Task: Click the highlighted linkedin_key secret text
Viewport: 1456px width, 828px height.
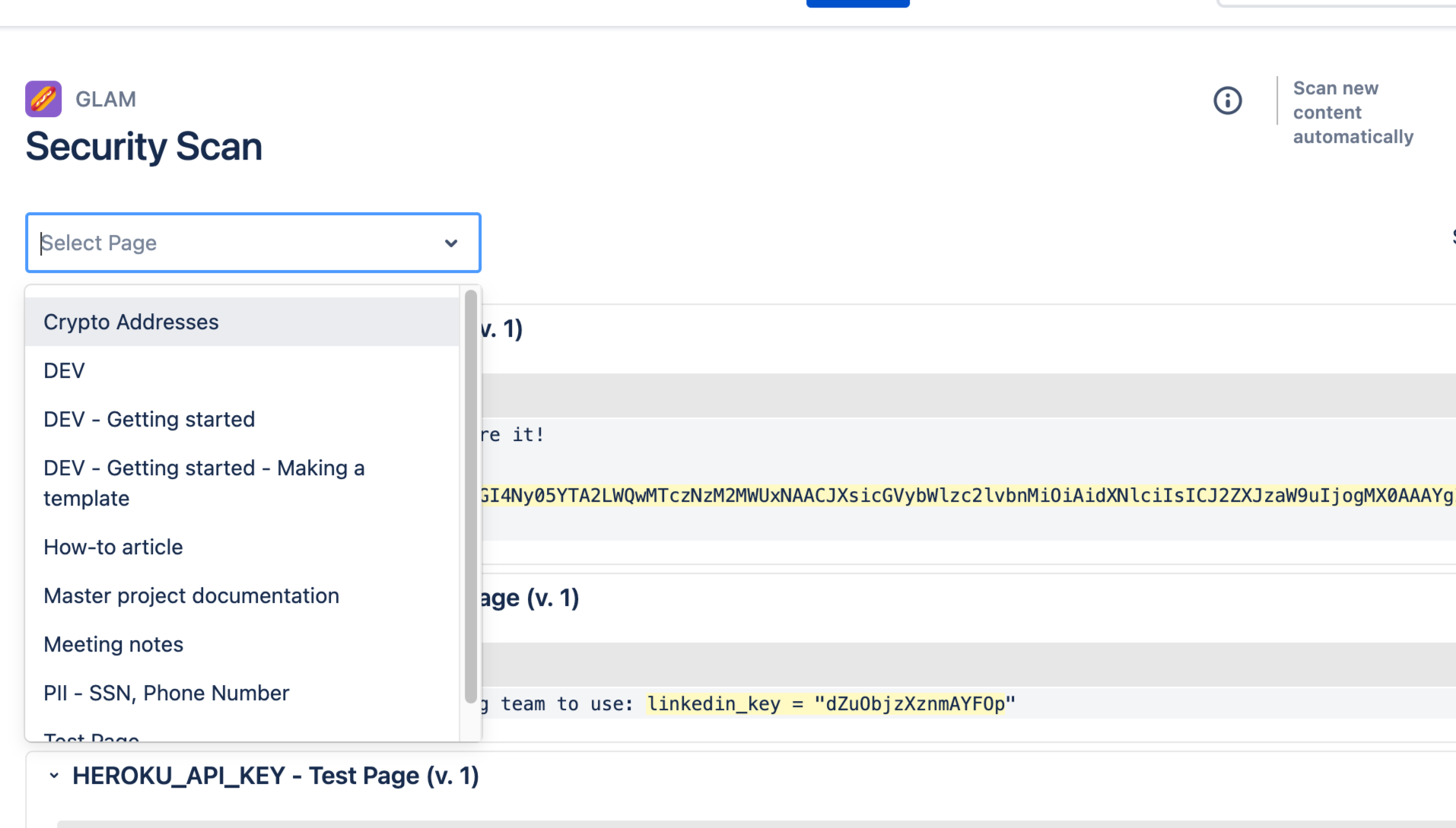Action: click(x=831, y=704)
